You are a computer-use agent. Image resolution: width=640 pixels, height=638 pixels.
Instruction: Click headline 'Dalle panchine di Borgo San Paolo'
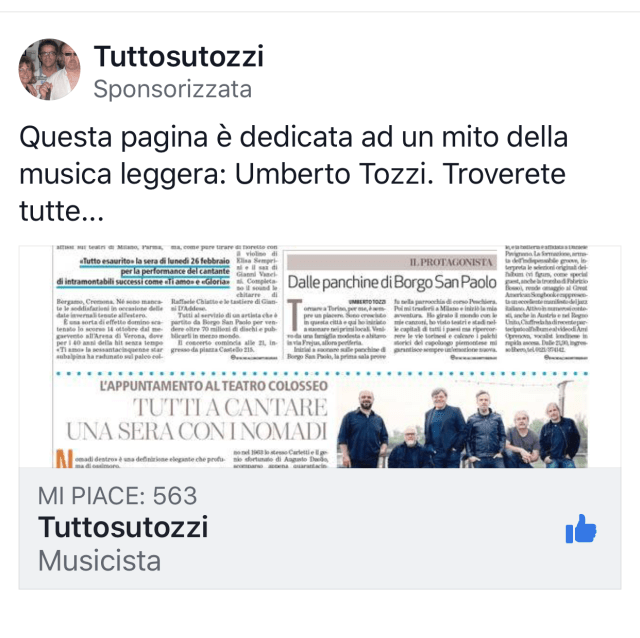click(392, 282)
